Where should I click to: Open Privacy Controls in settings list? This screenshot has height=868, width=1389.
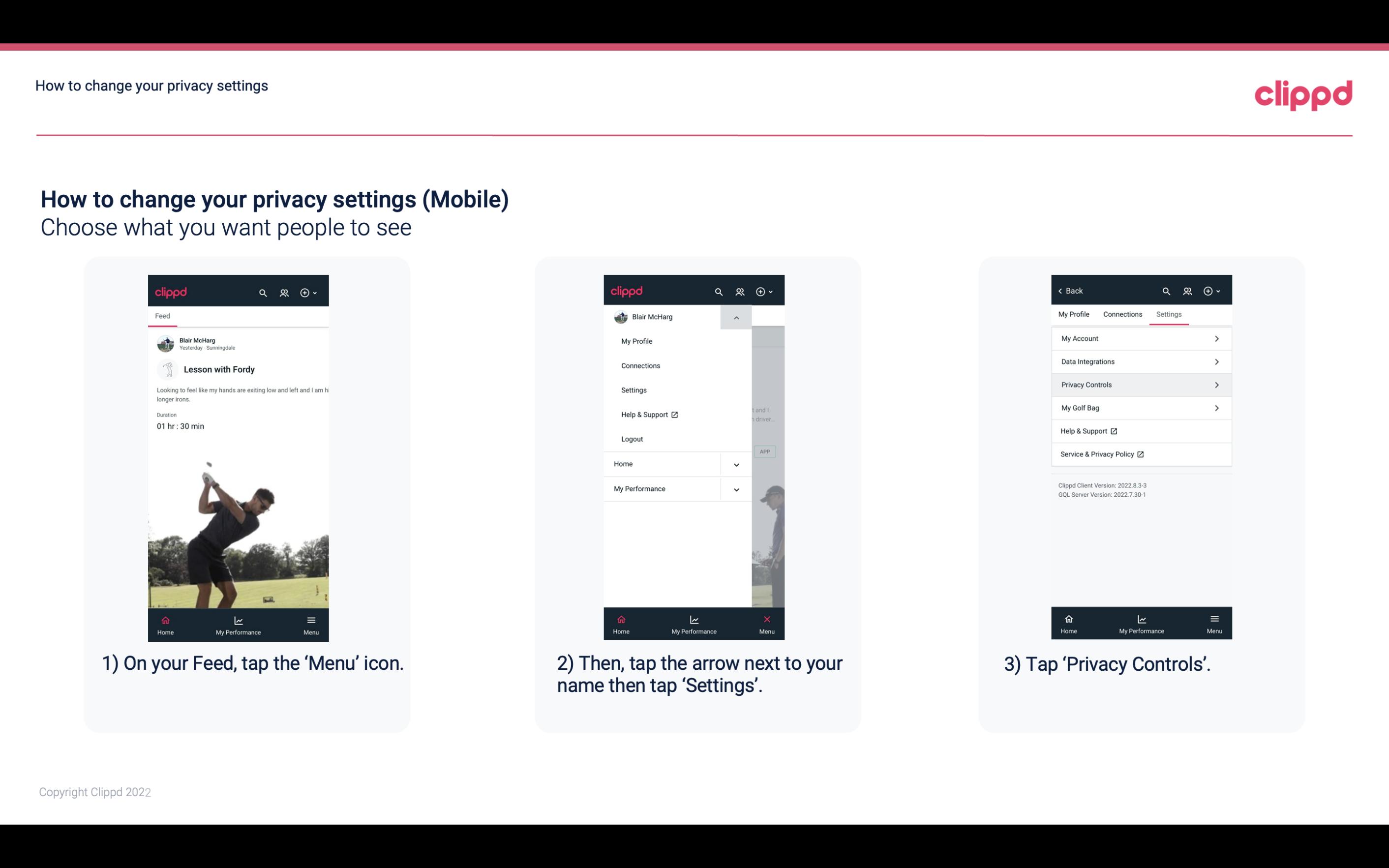[1140, 384]
